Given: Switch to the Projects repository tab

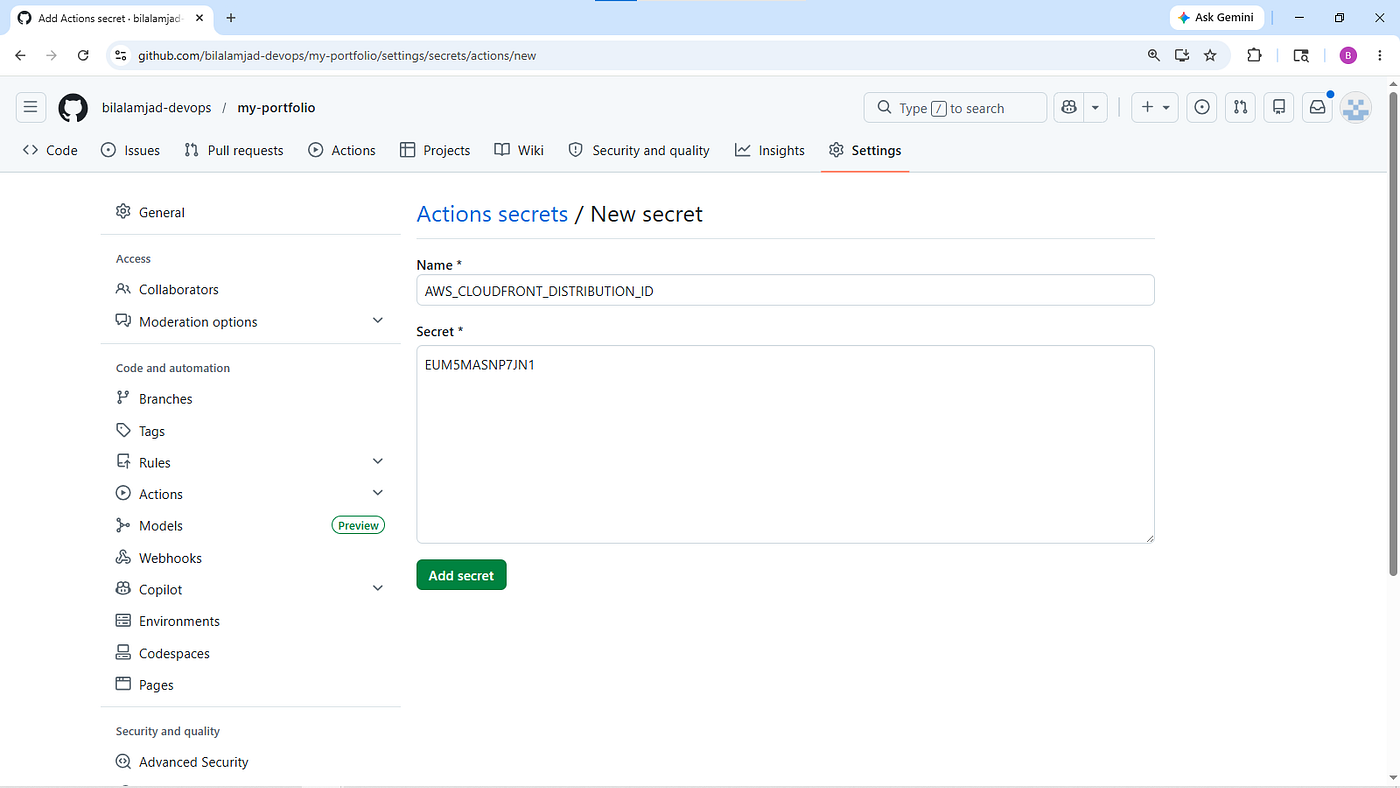Looking at the screenshot, I should click(x=435, y=150).
